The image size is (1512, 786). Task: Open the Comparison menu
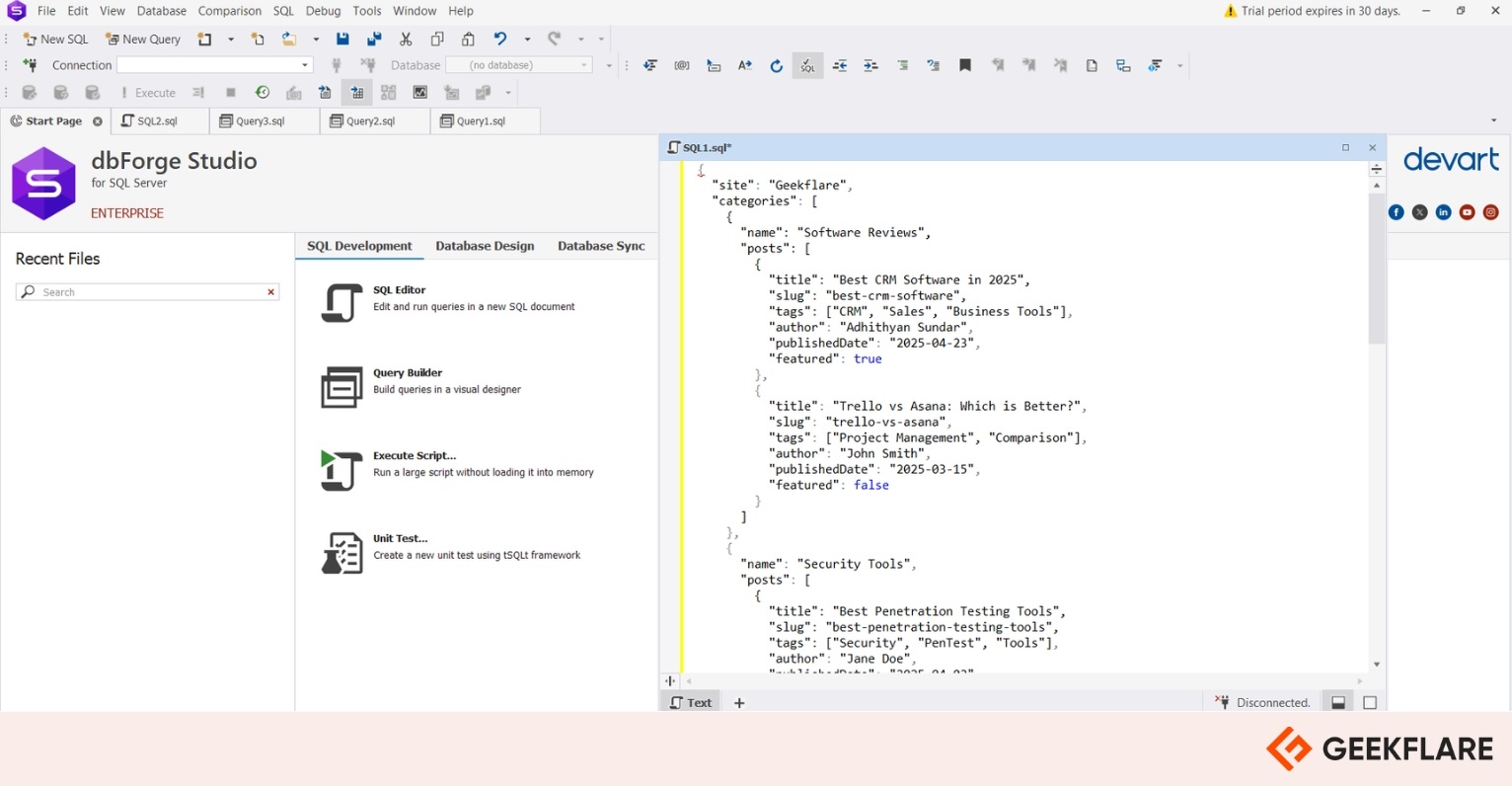[x=230, y=11]
